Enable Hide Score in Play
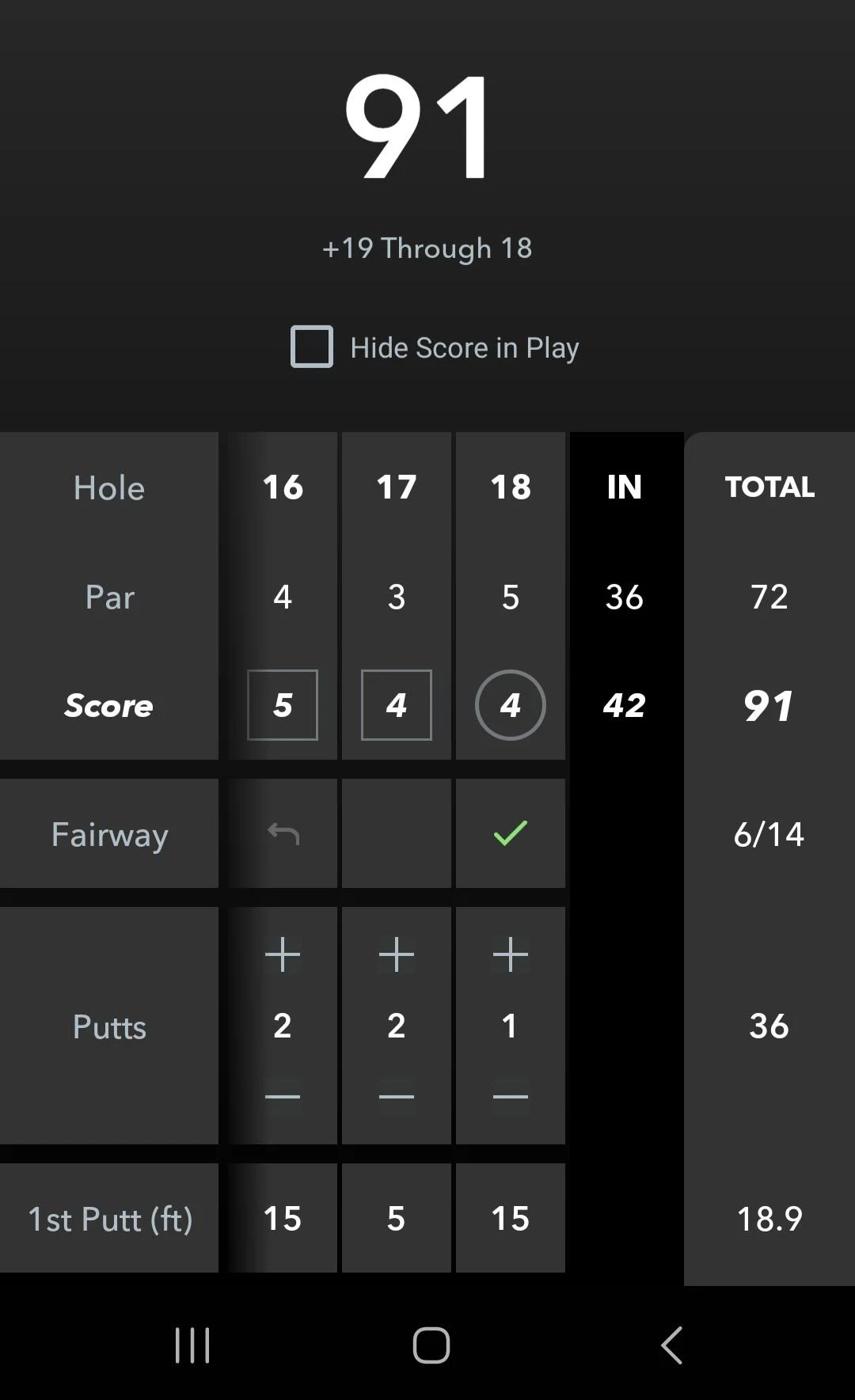855x1400 pixels. point(312,347)
